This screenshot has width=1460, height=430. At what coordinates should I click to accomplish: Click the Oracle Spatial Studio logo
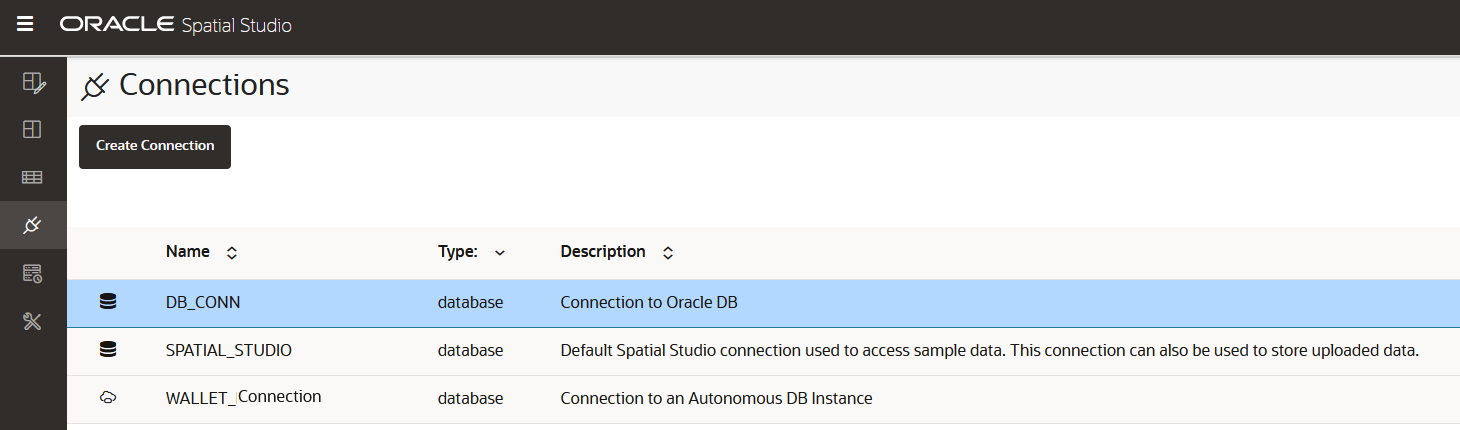click(x=176, y=25)
